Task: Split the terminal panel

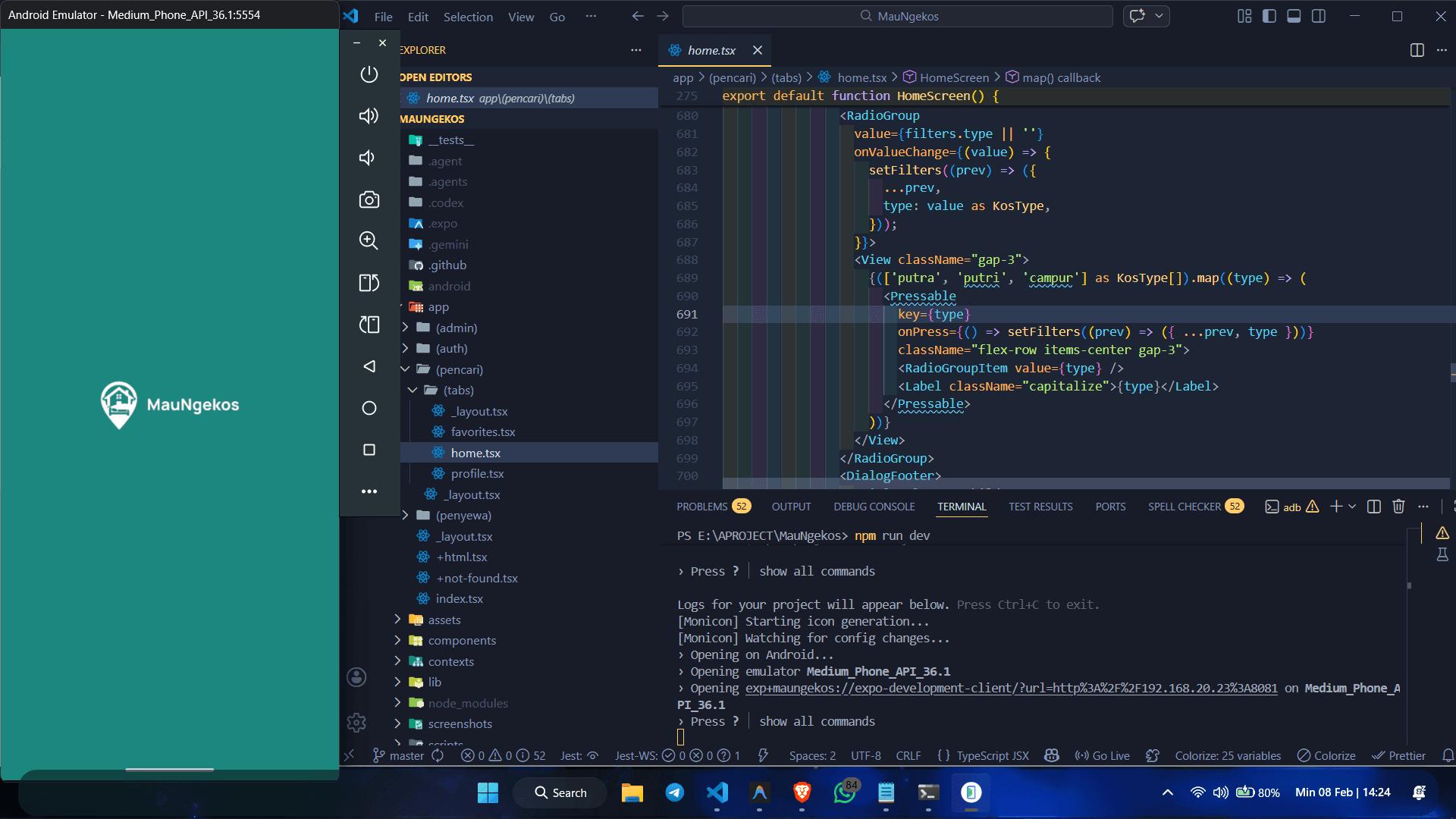Action: [1373, 507]
